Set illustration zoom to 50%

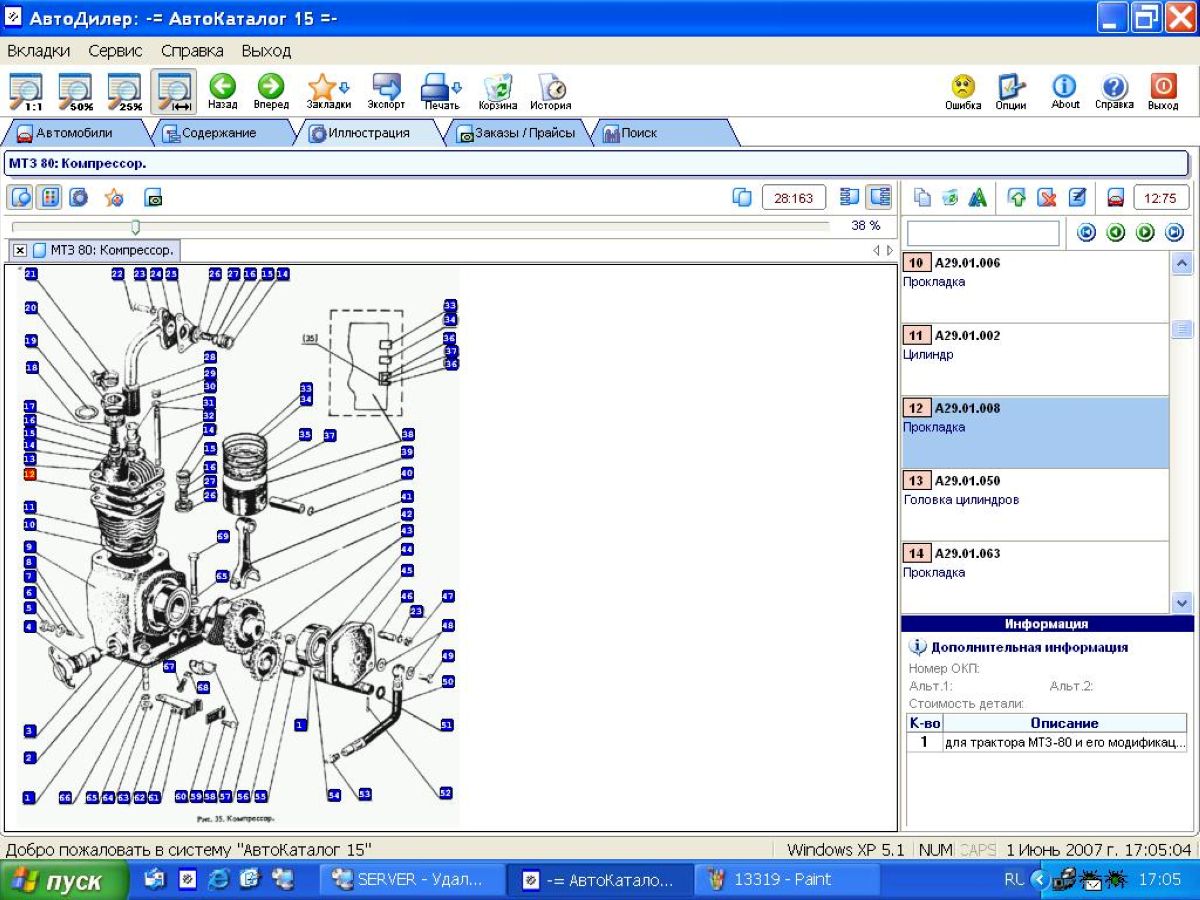click(75, 91)
